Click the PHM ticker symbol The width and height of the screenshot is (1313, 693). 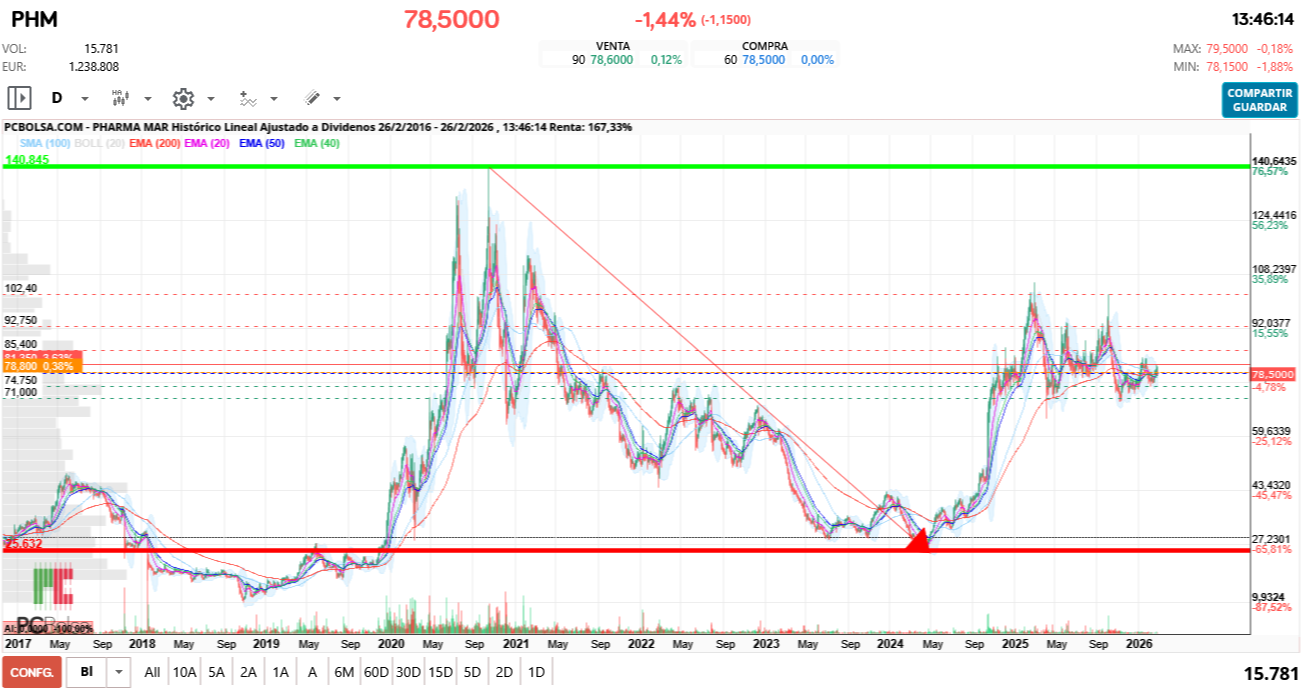click(x=33, y=19)
